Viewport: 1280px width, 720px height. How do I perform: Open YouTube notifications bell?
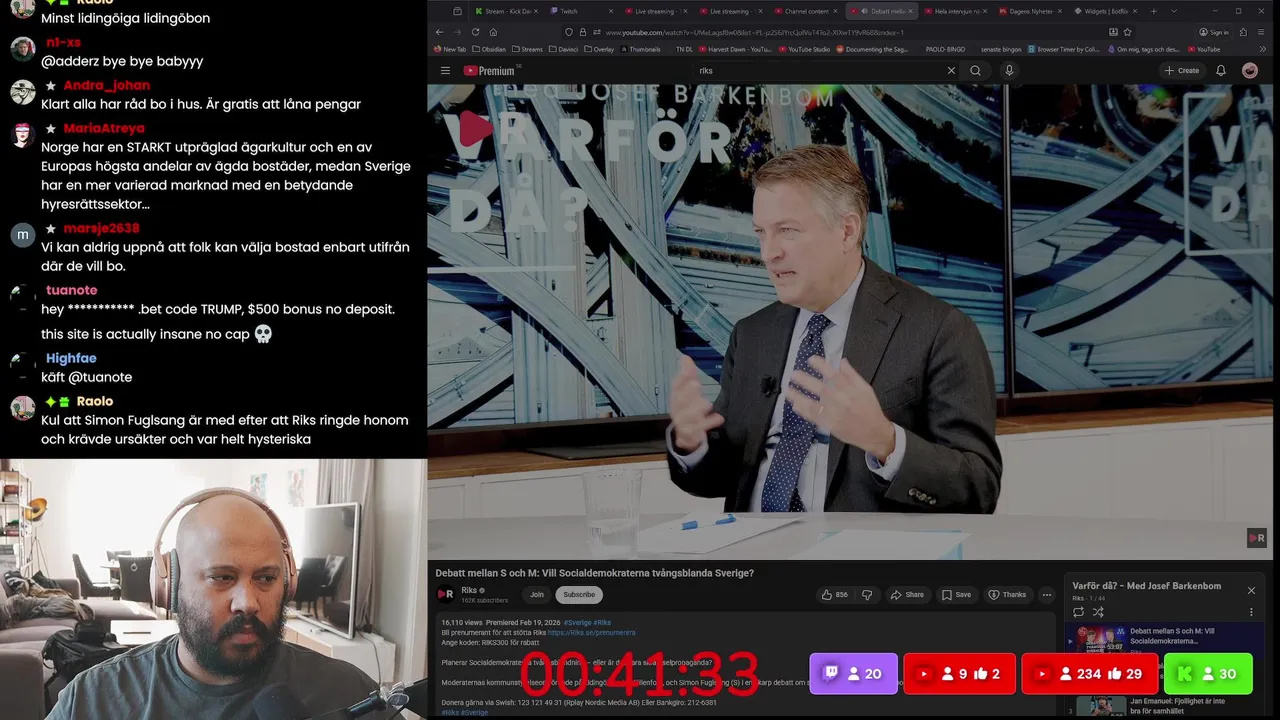click(1221, 71)
